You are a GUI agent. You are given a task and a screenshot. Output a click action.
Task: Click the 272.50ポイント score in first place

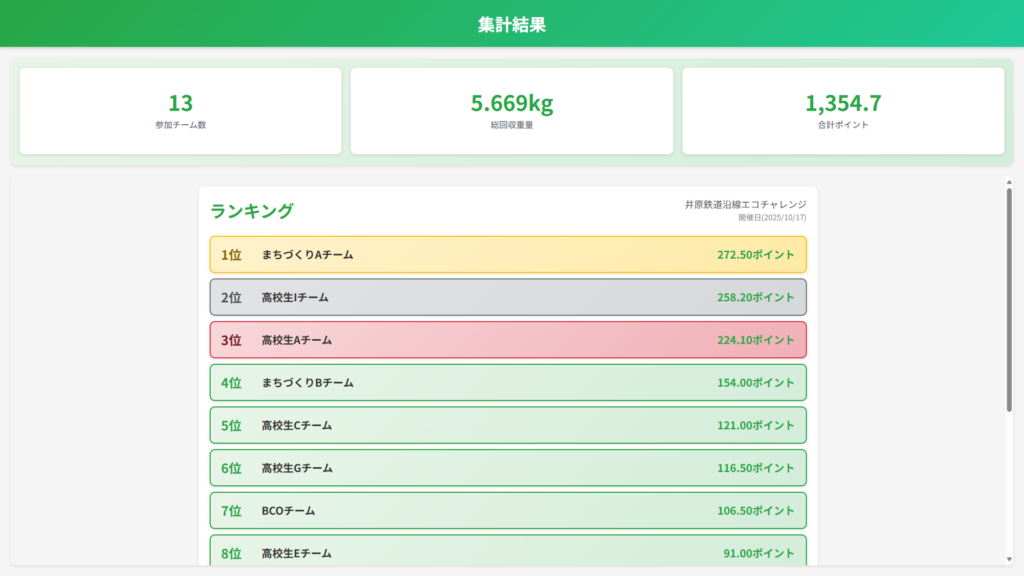[x=755, y=255]
